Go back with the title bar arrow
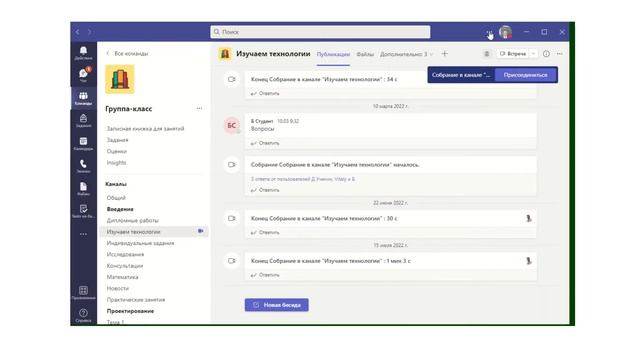The height and width of the screenshot is (360, 640). pos(78,32)
